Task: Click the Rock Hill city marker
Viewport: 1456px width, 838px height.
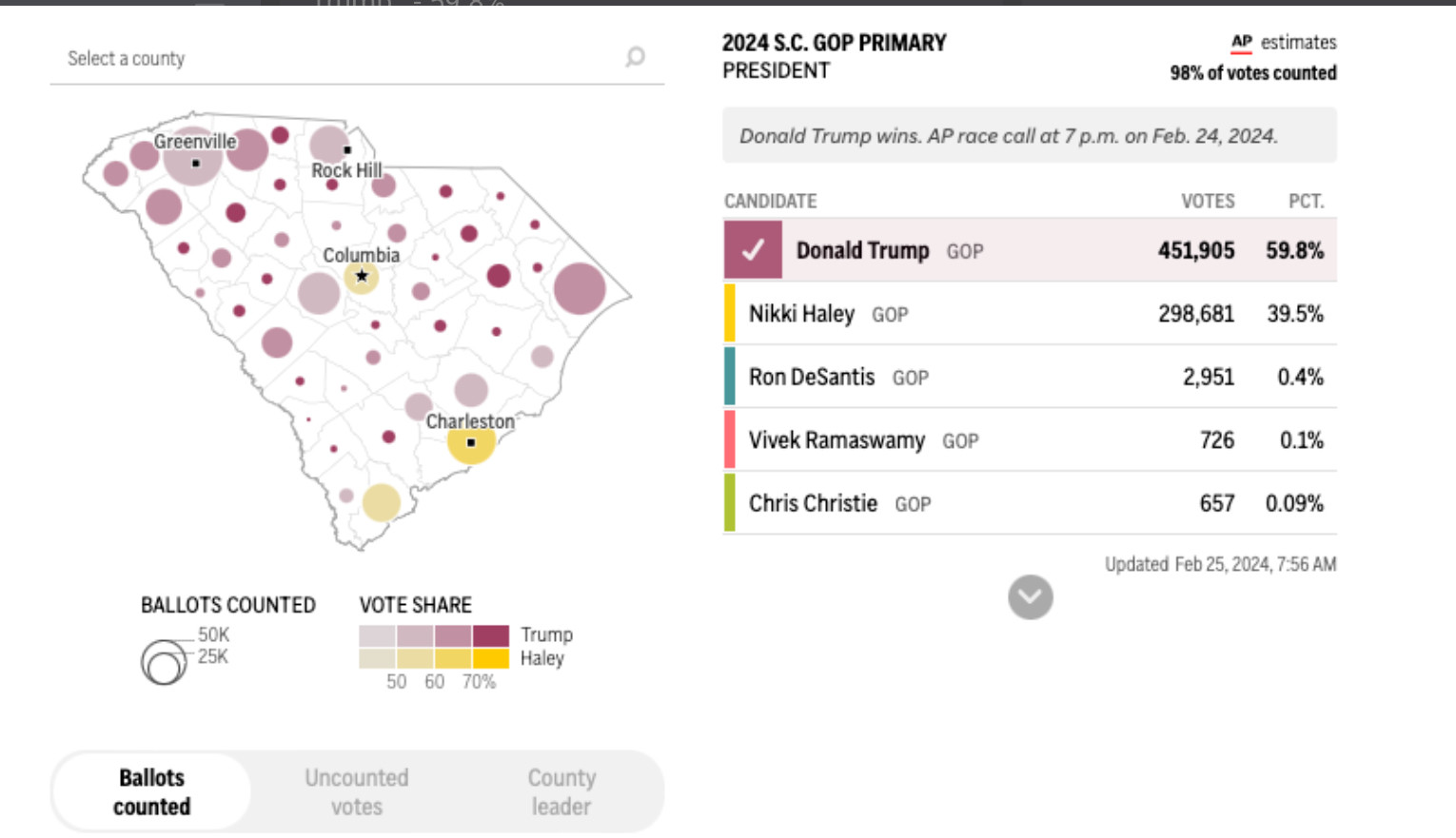Action: pyautogui.click(x=347, y=149)
